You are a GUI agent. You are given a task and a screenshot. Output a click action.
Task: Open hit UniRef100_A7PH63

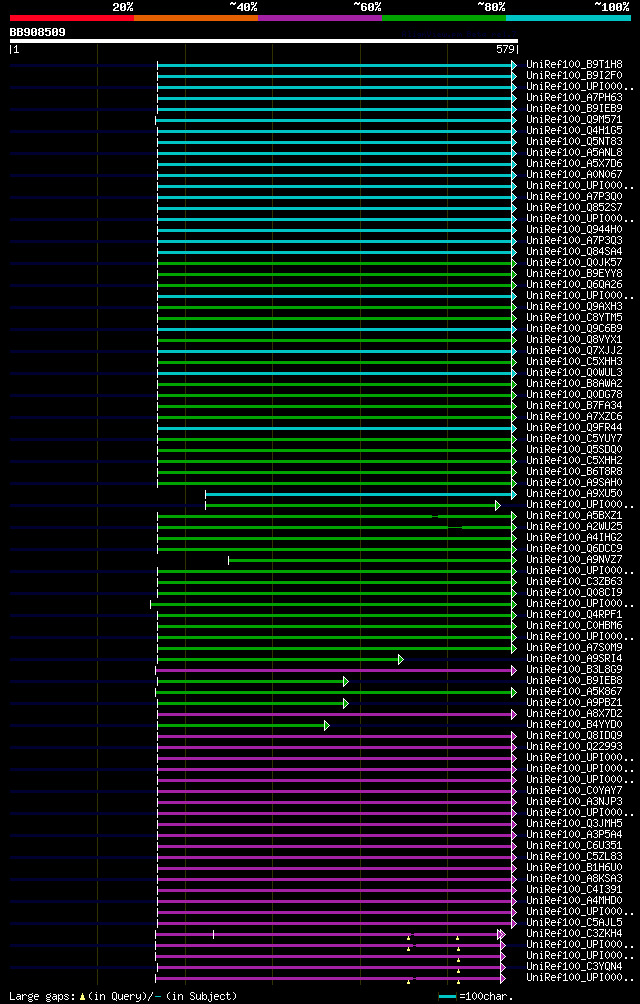tap(574, 97)
